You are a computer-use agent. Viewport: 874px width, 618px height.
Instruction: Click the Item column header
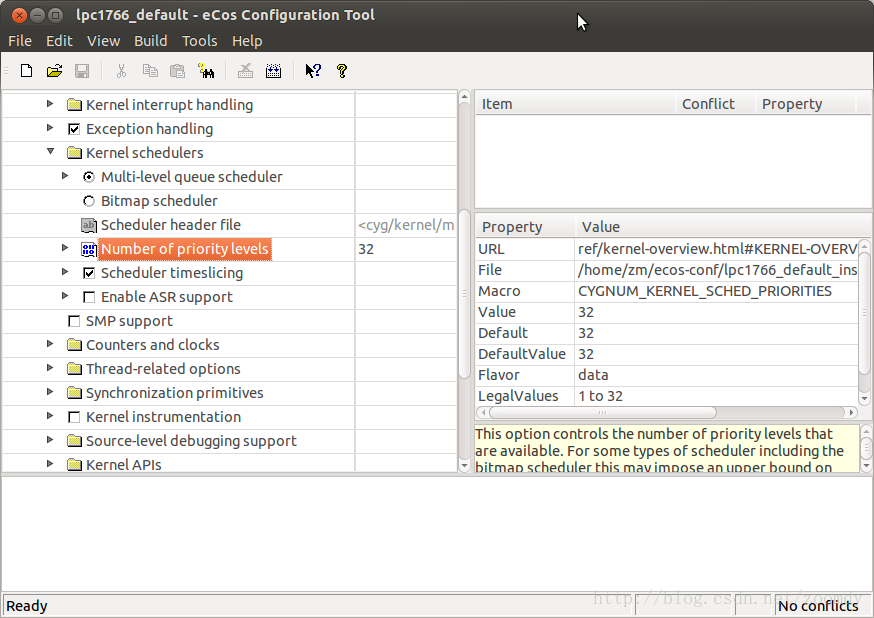(x=575, y=104)
